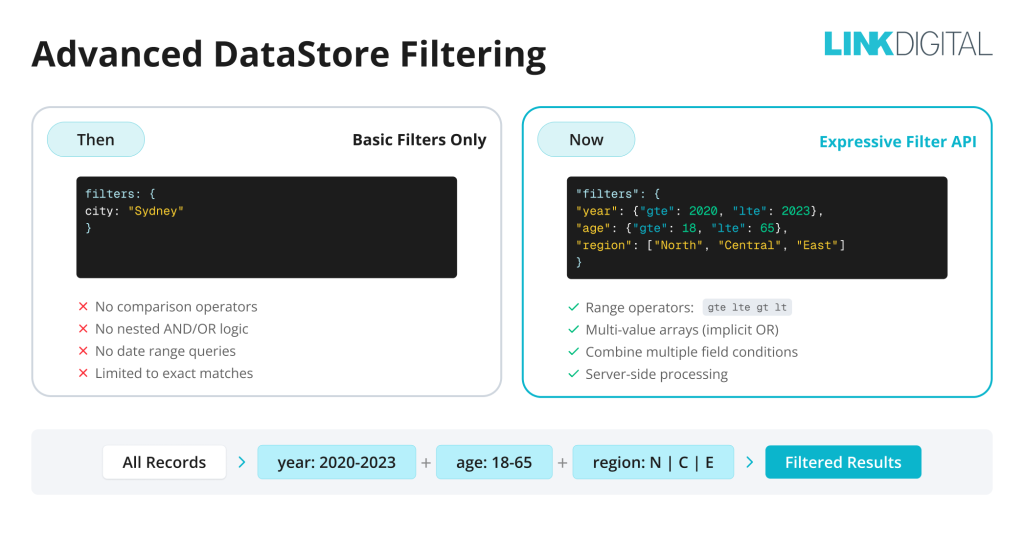Click the green check beside "Server-side processing"
Viewport: 1024px width, 535px height.
pos(573,374)
